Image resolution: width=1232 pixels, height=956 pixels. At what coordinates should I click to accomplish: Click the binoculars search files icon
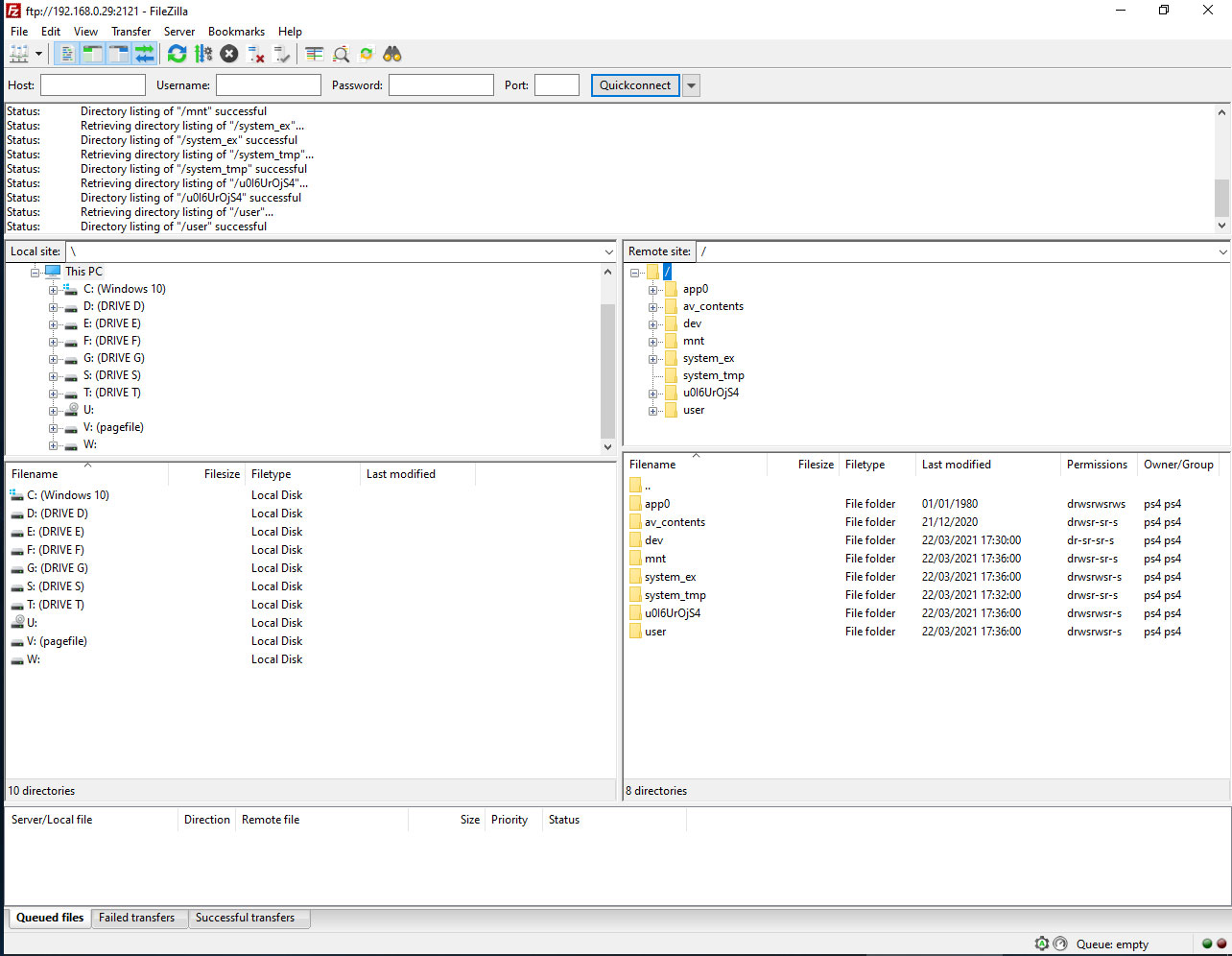pos(391,55)
